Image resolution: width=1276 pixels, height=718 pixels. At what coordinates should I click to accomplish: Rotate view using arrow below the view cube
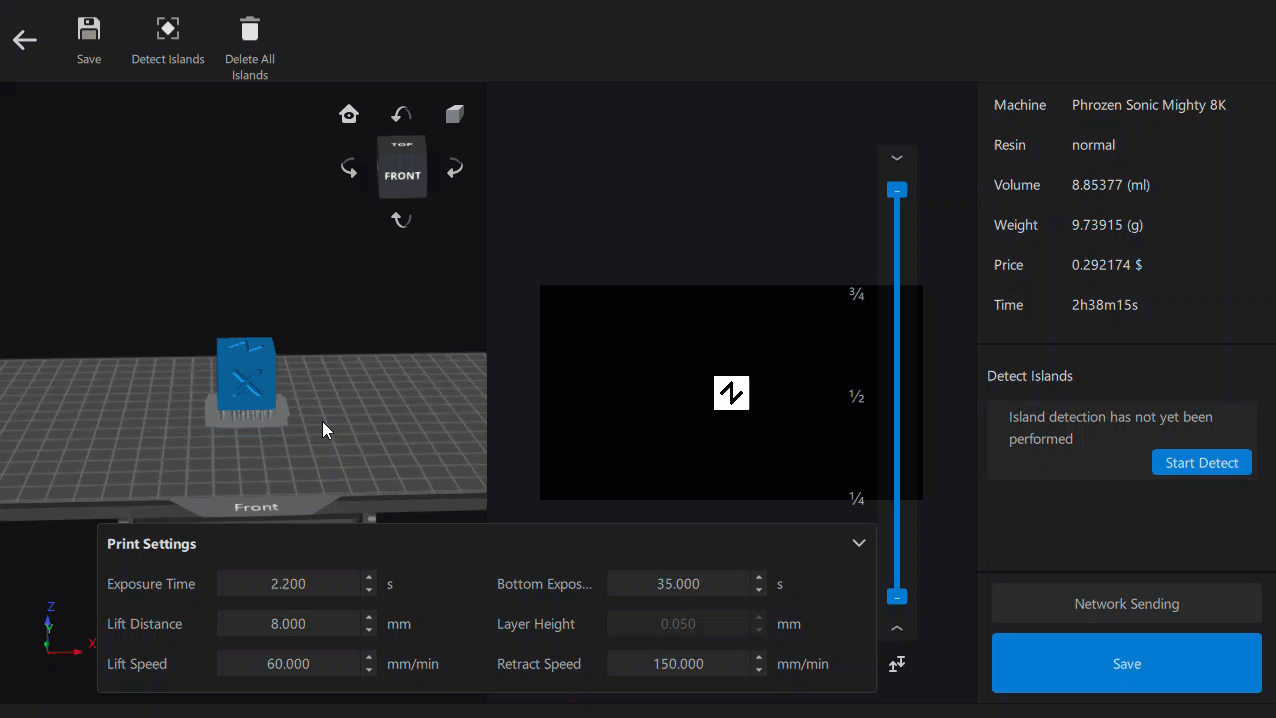click(x=402, y=220)
